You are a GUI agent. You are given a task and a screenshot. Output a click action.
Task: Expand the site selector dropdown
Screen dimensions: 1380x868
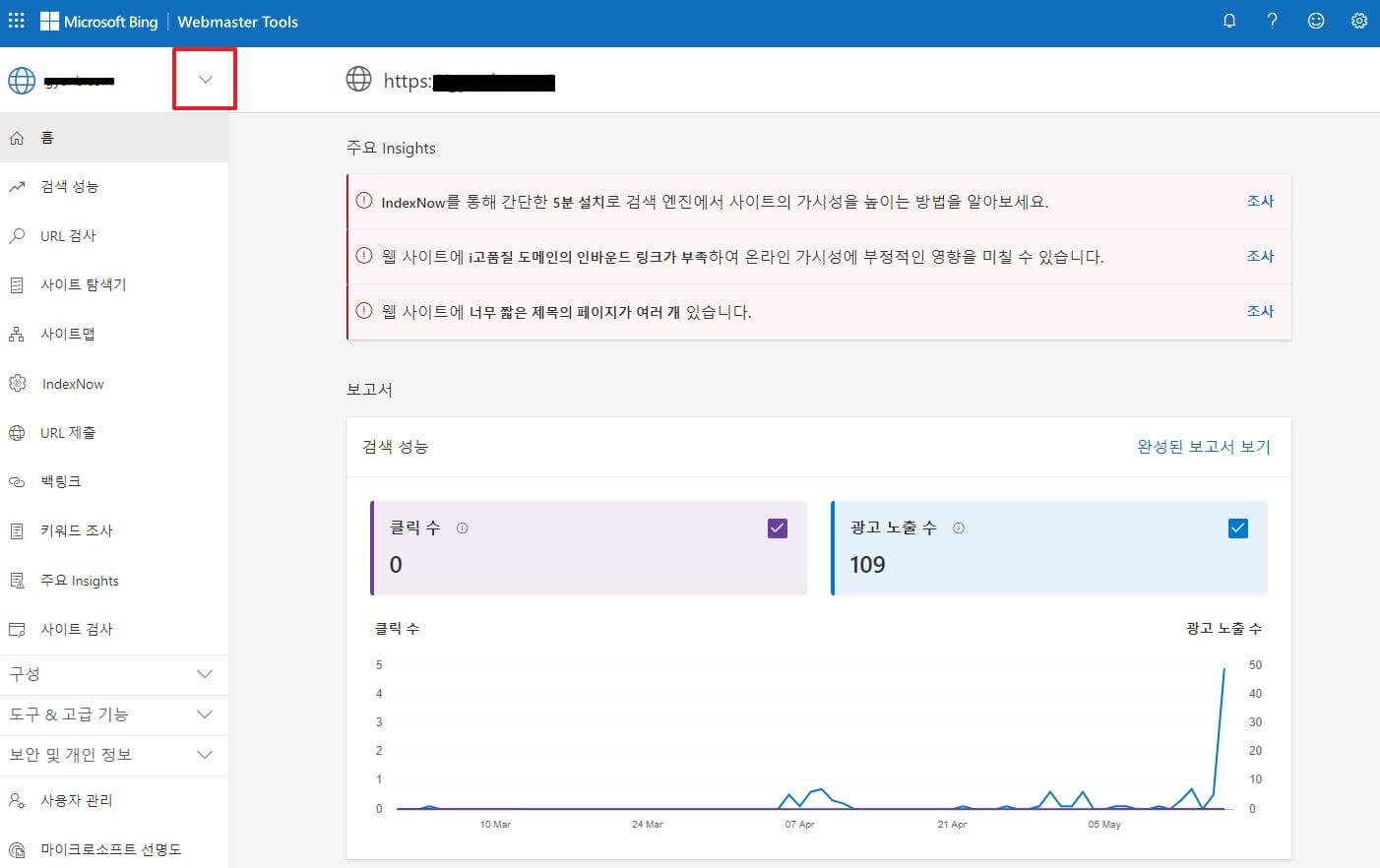click(204, 79)
